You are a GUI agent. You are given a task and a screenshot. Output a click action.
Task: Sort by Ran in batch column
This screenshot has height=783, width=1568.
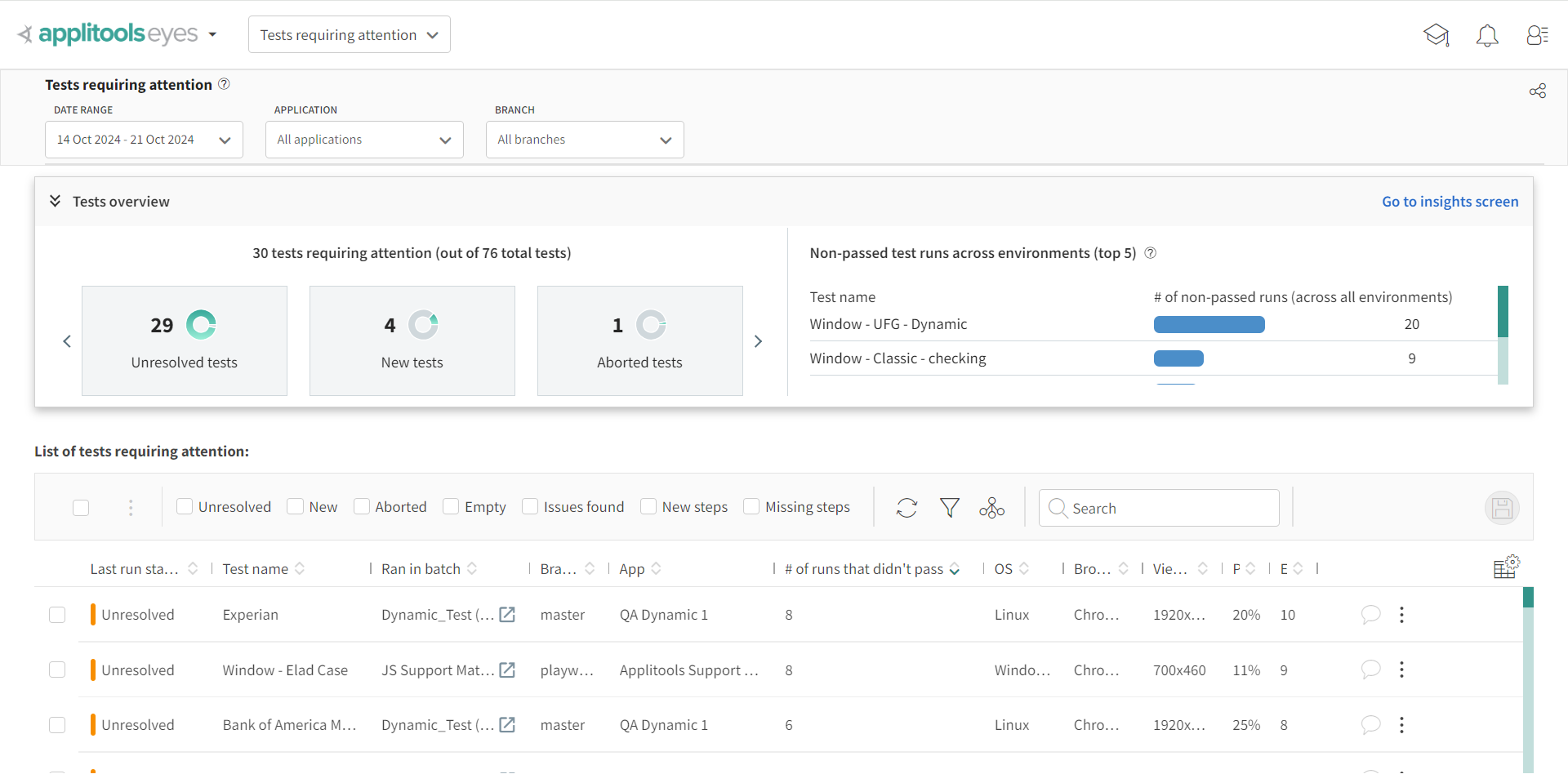(472, 568)
